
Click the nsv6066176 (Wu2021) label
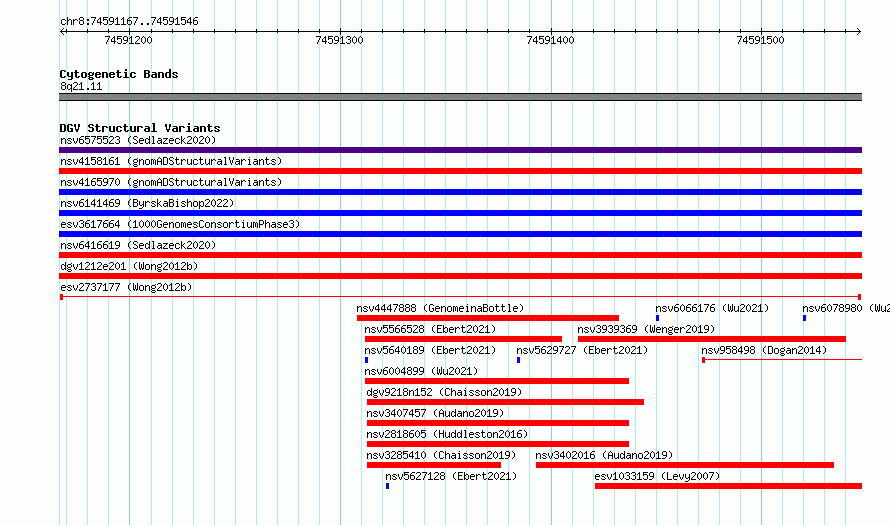coord(712,308)
